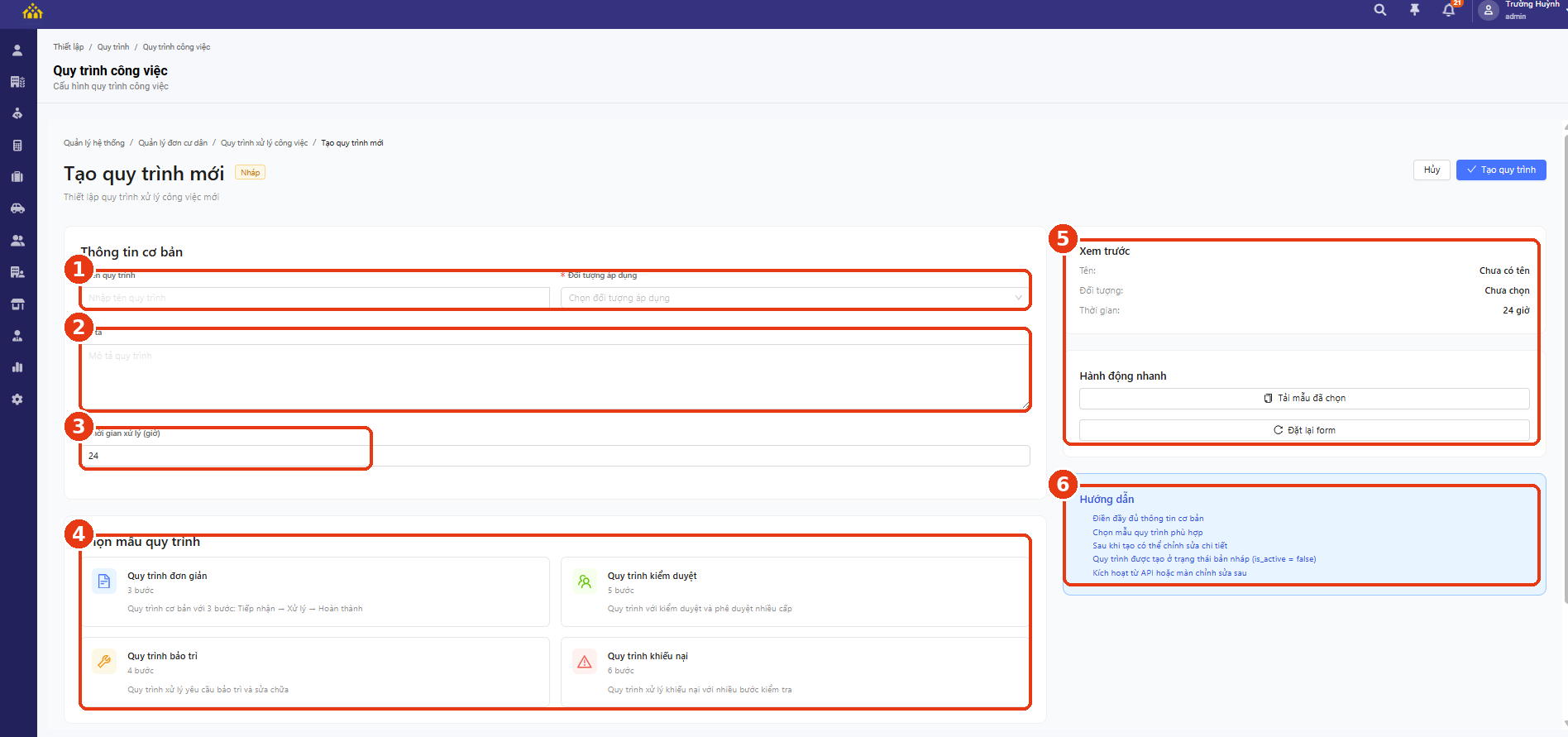Open the car sidebar icon
1568x737 pixels.
17,208
